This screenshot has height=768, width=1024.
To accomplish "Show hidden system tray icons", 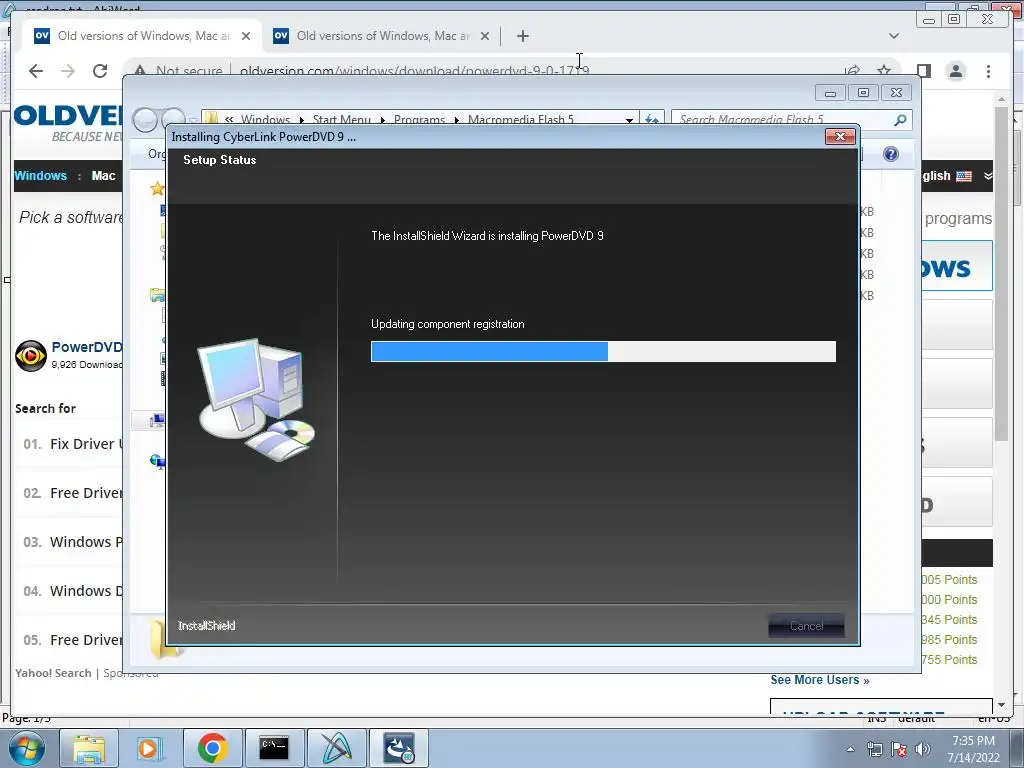I will click(850, 750).
